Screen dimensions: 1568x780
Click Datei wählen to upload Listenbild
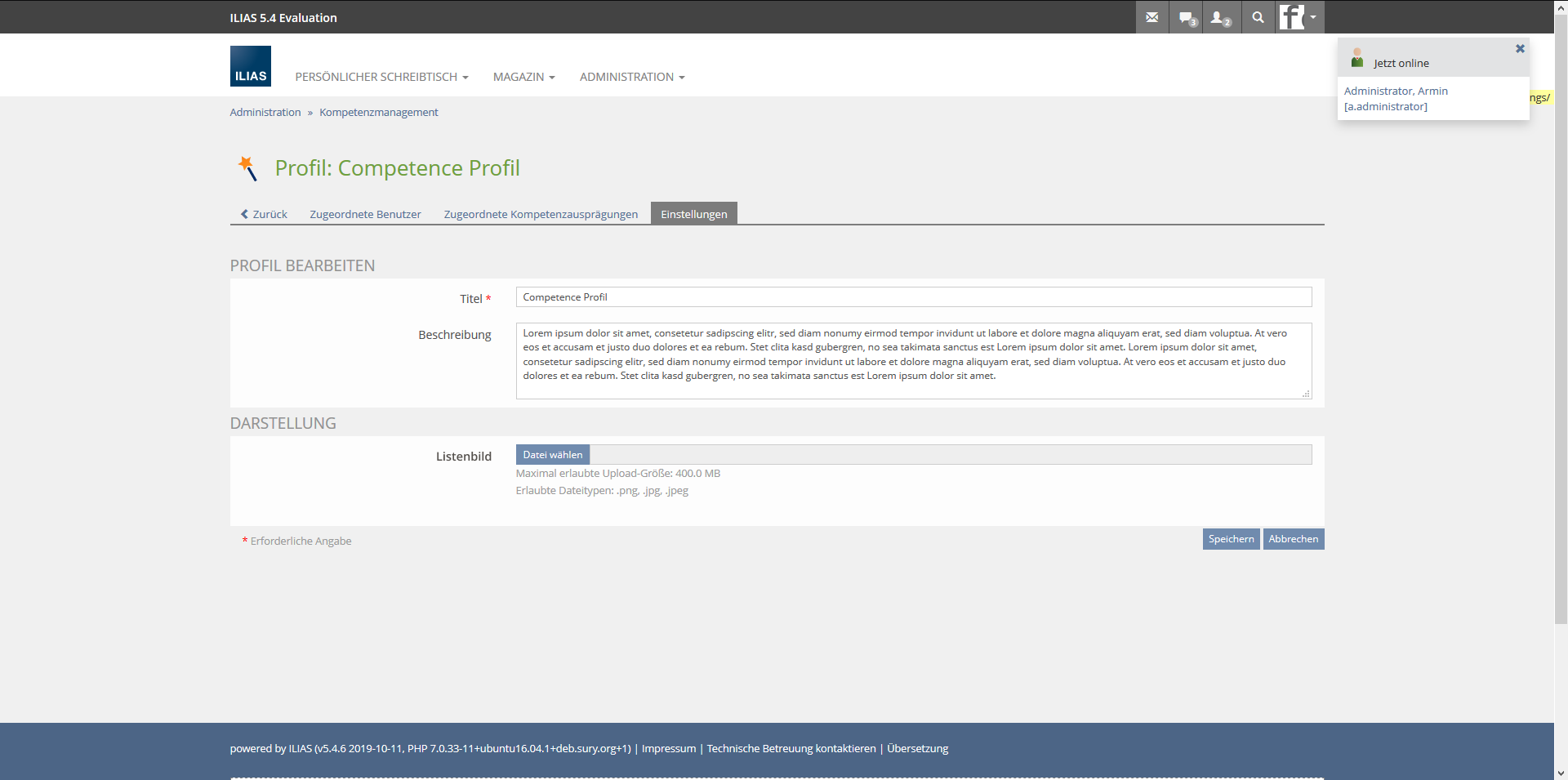click(x=553, y=455)
